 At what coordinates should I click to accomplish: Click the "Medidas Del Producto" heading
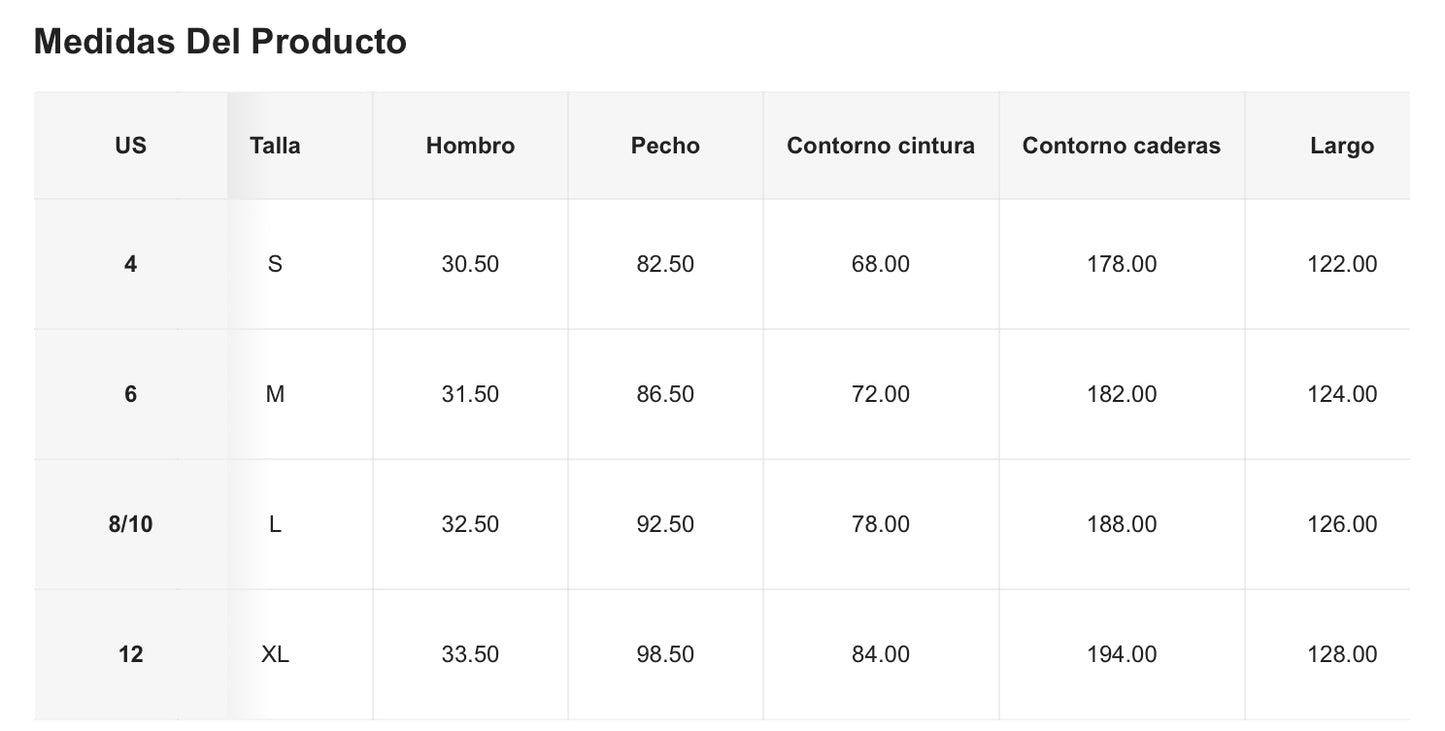pyautogui.click(x=220, y=42)
